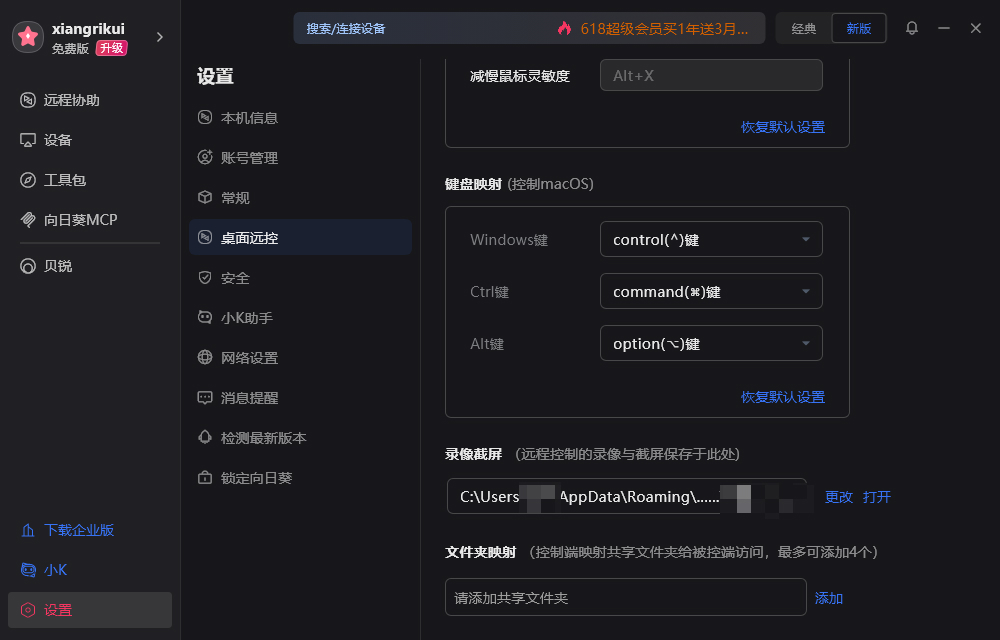Click 恢复默认设置 under keyboard mapping
The width and height of the screenshot is (1000, 640).
(783, 397)
